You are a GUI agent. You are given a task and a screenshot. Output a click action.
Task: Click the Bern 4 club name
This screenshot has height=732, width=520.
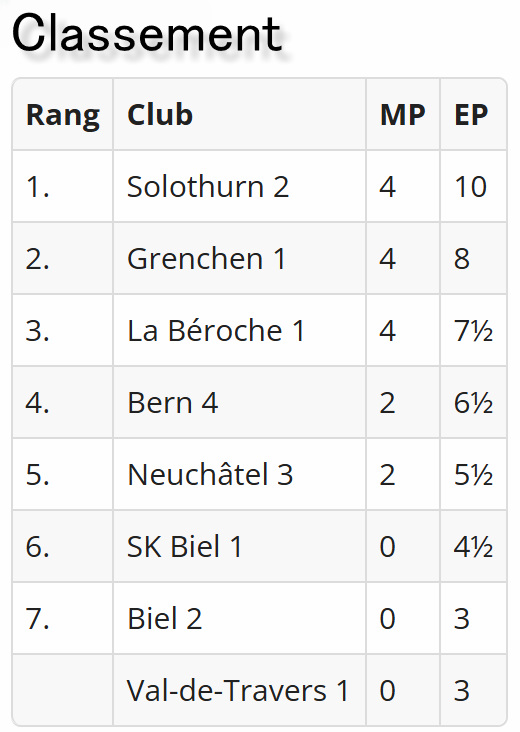click(173, 402)
